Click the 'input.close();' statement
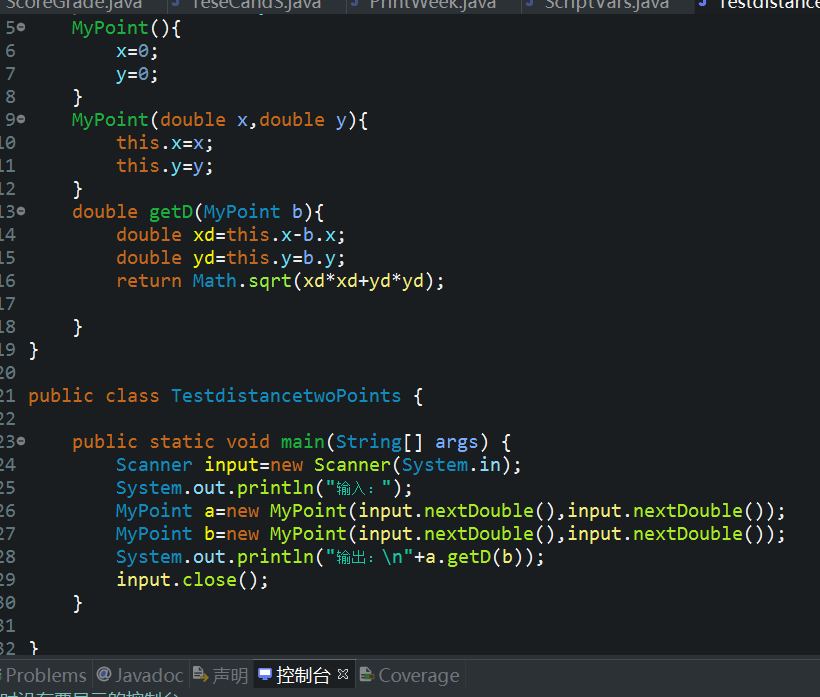Screen dimensions: 820x697 pos(192,580)
